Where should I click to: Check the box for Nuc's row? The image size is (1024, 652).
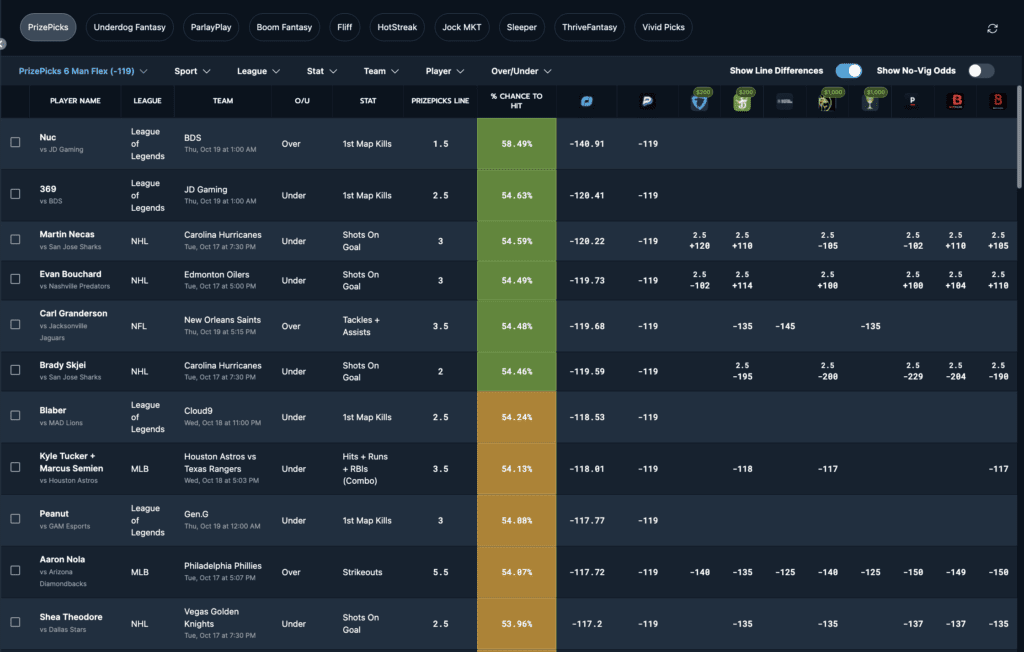point(15,142)
